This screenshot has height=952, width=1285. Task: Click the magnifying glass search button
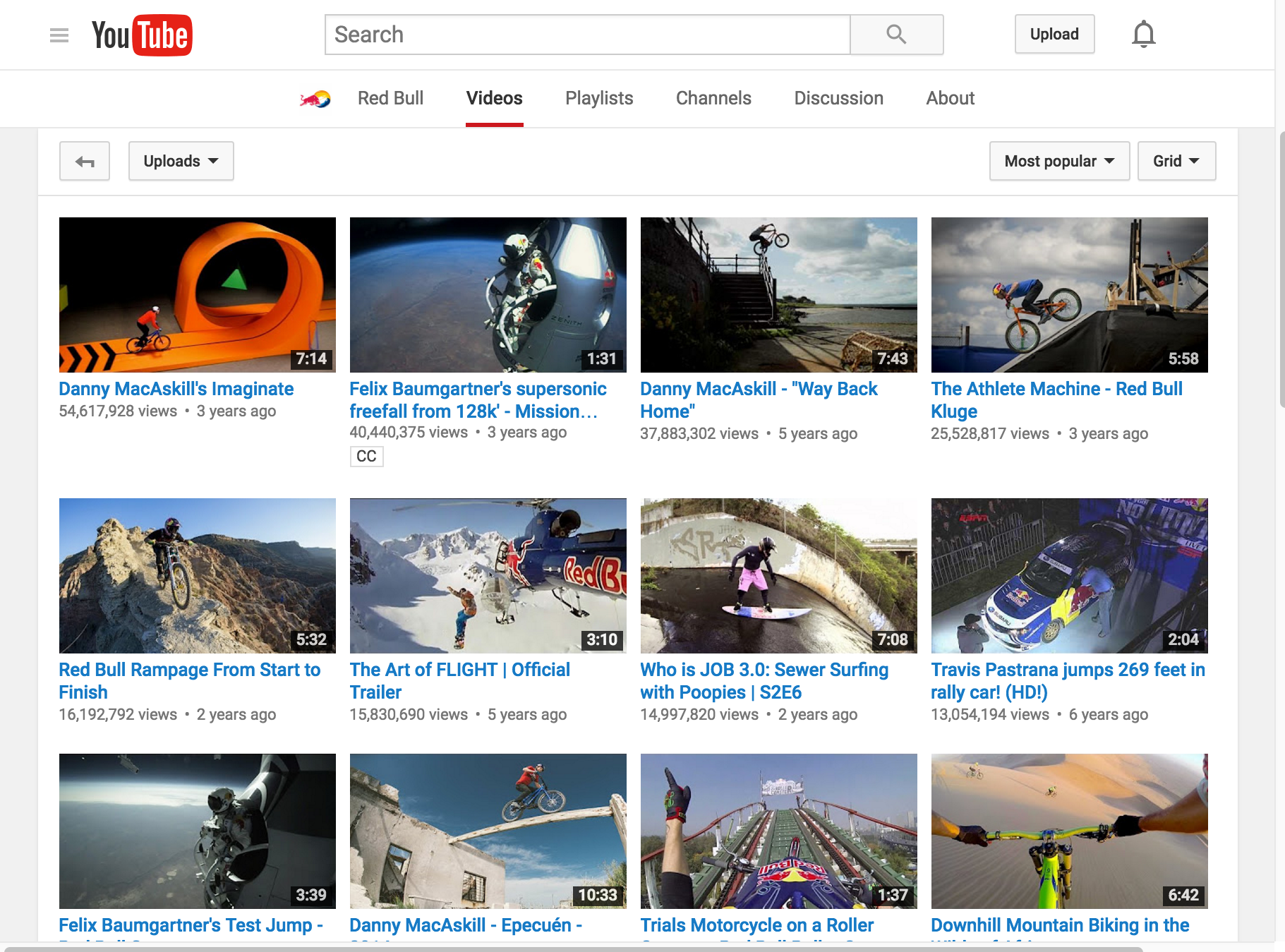896,35
